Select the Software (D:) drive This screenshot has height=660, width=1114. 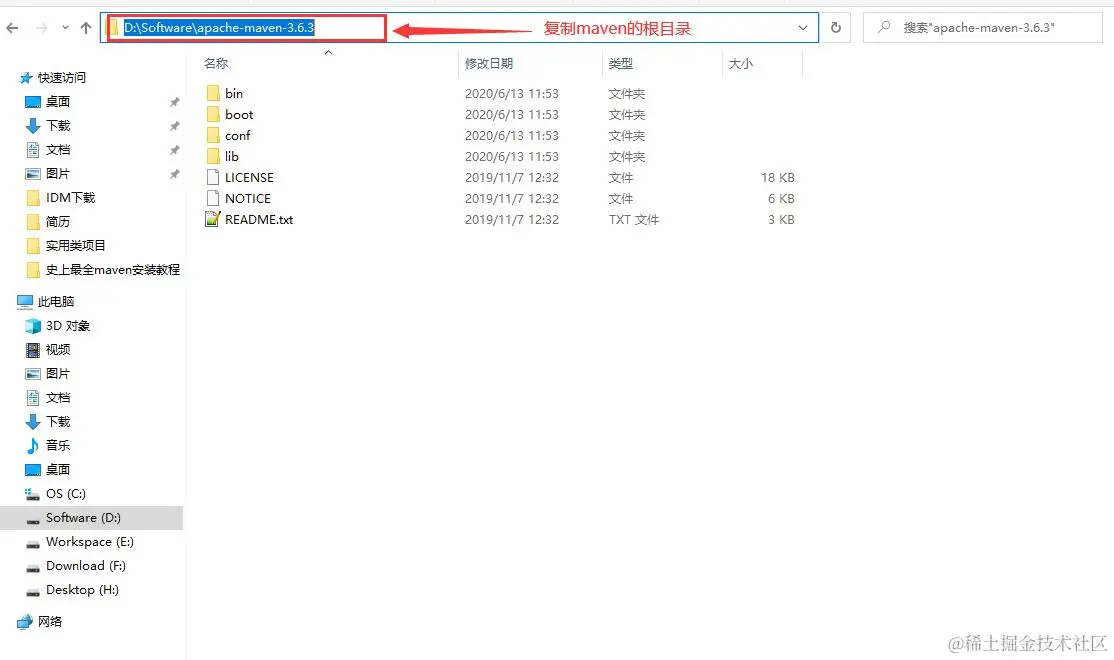pyautogui.click(x=83, y=518)
